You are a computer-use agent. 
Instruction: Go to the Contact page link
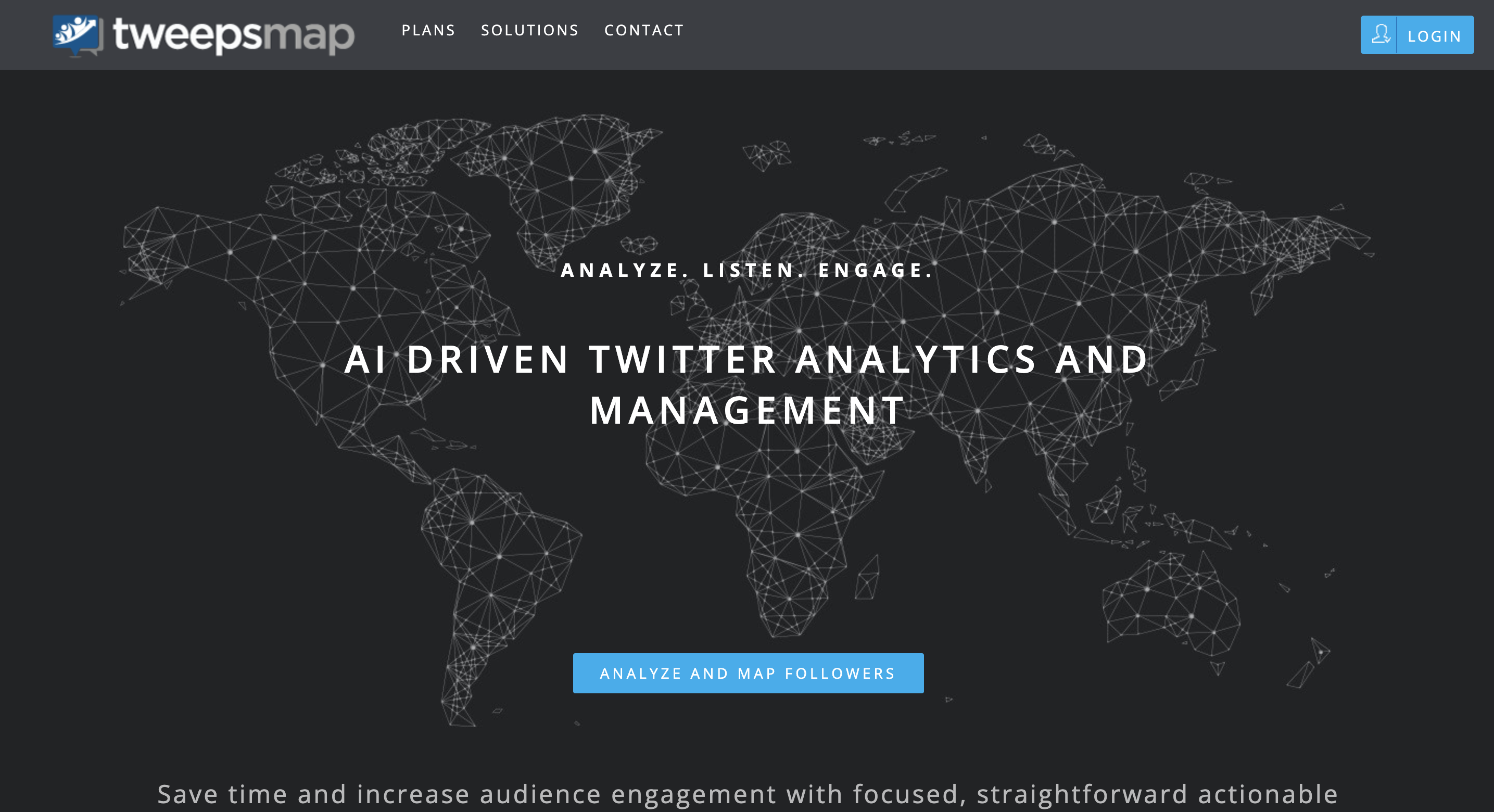click(644, 30)
